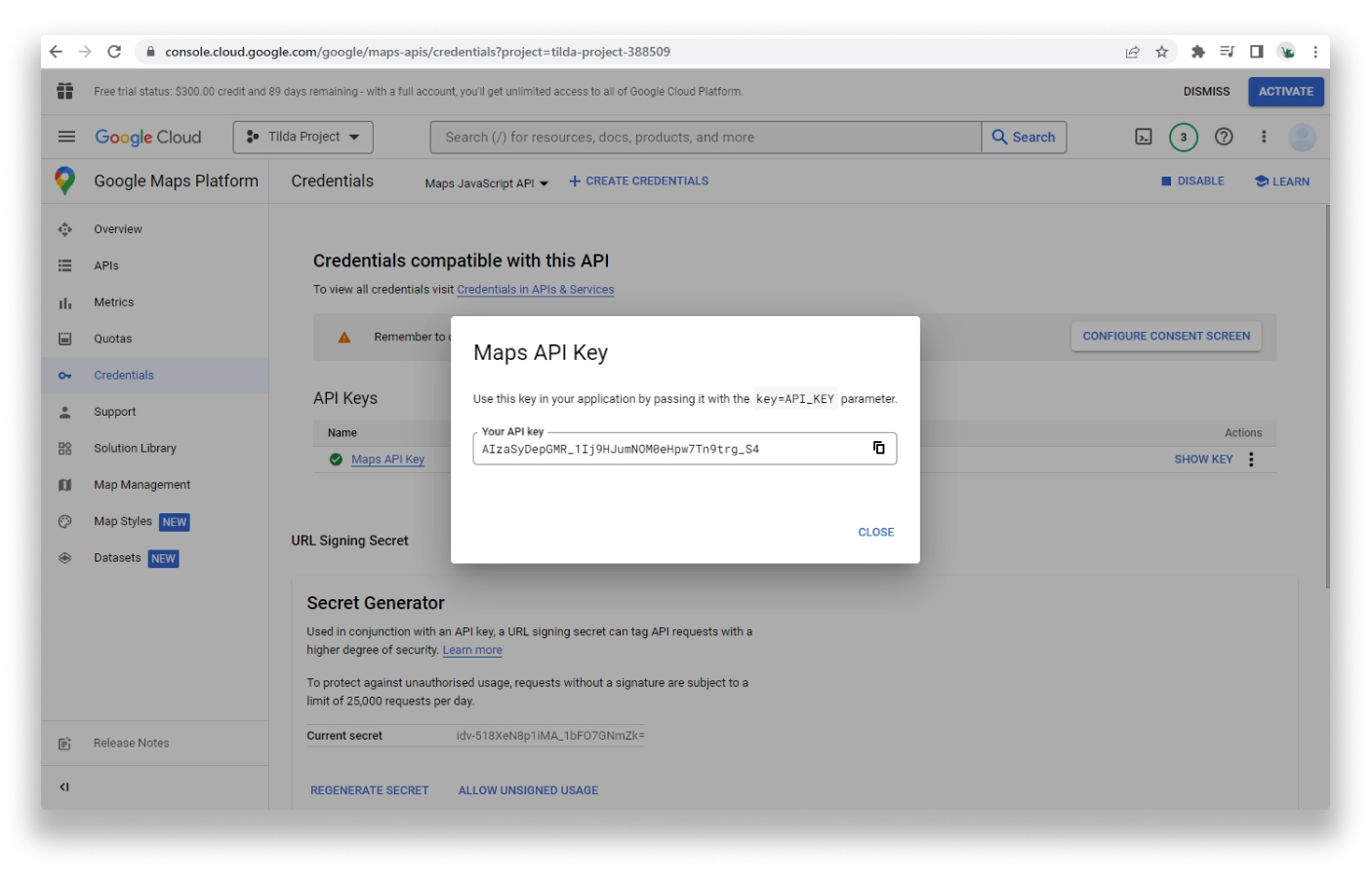Open the LEARN panel
Image resolution: width=1372 pixels, height=885 pixels.
(x=1281, y=181)
